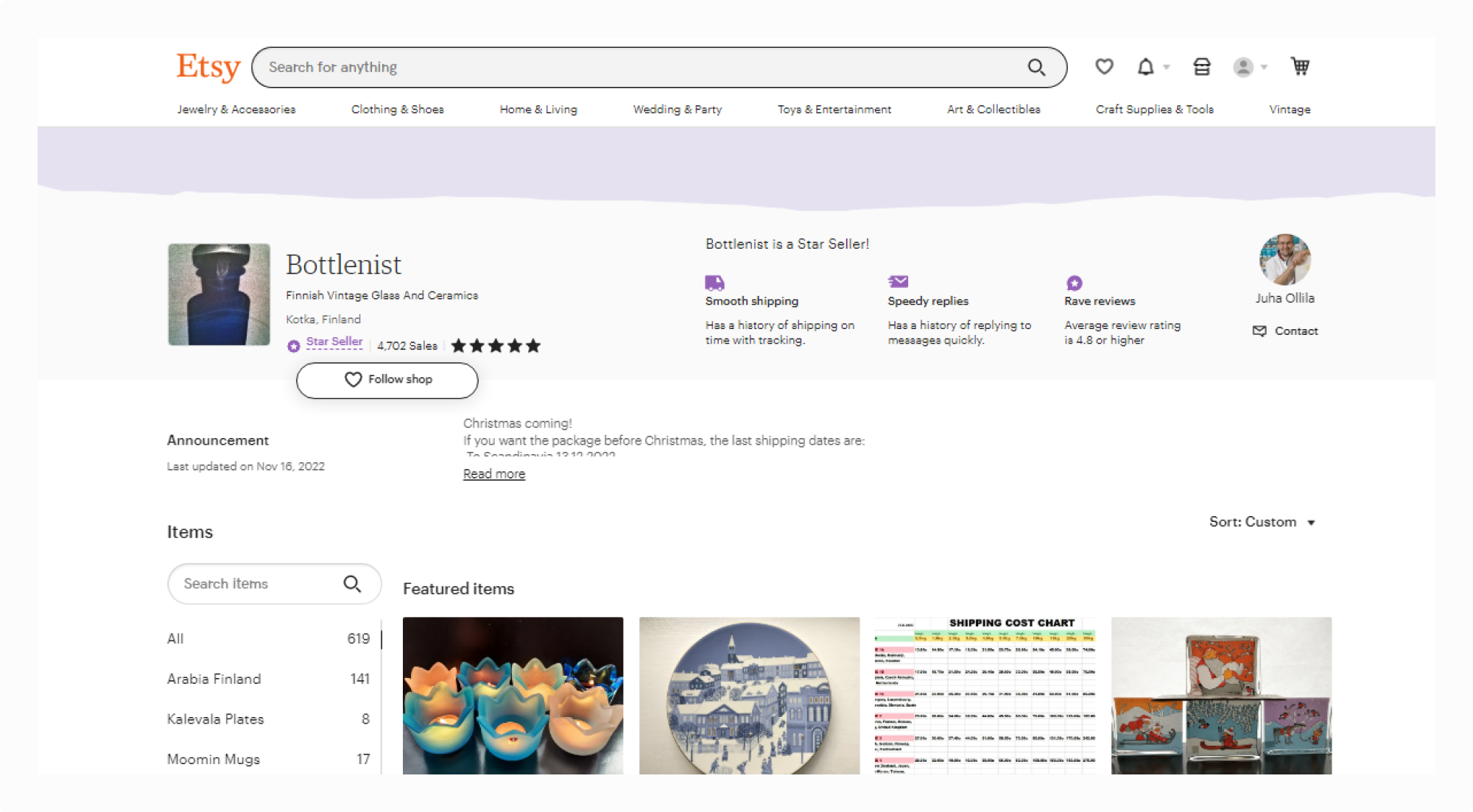1473x812 pixels.
Task: Click the Featured items heading
Action: 458,589
